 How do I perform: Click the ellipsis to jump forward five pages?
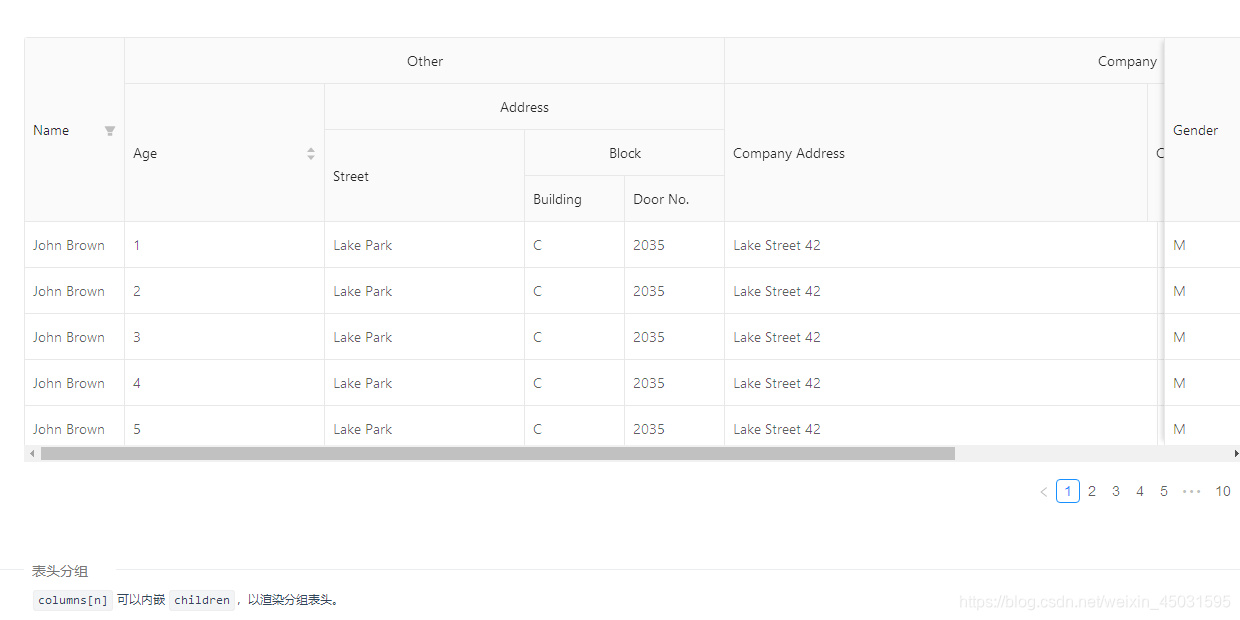[1191, 491]
